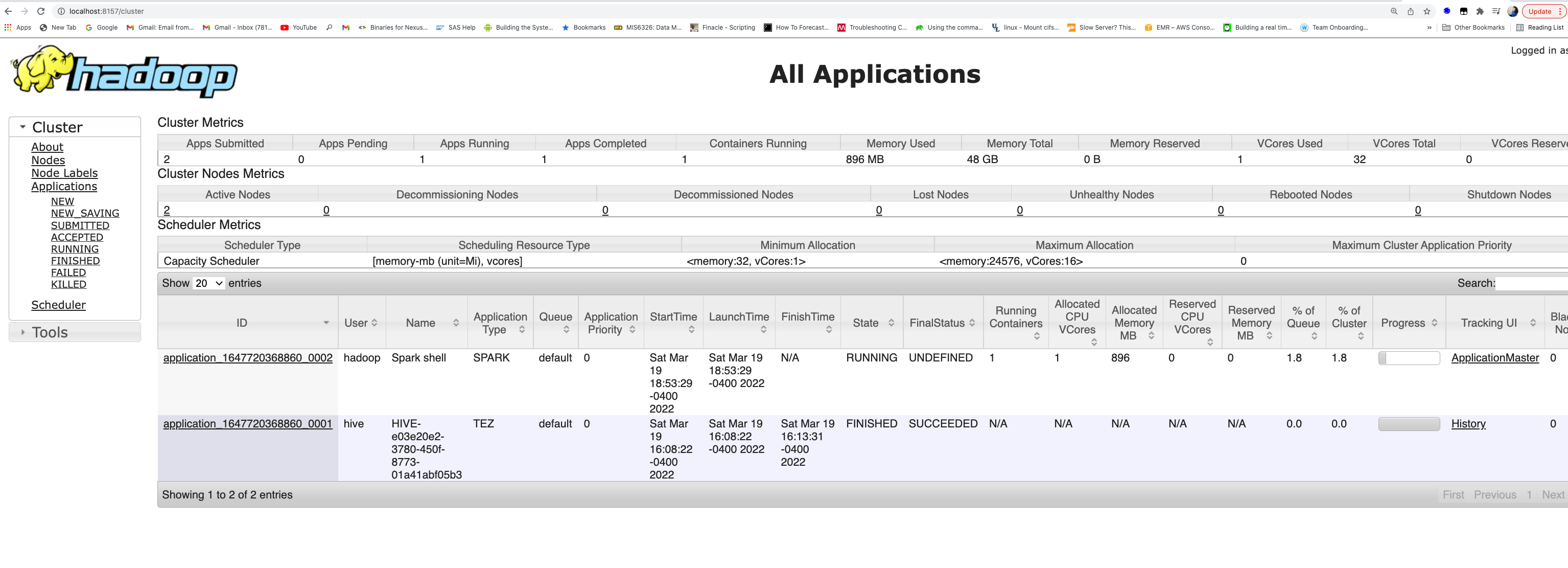Filter applications by ACCEPTED state
Screen dimensions: 1568x568
(x=77, y=237)
